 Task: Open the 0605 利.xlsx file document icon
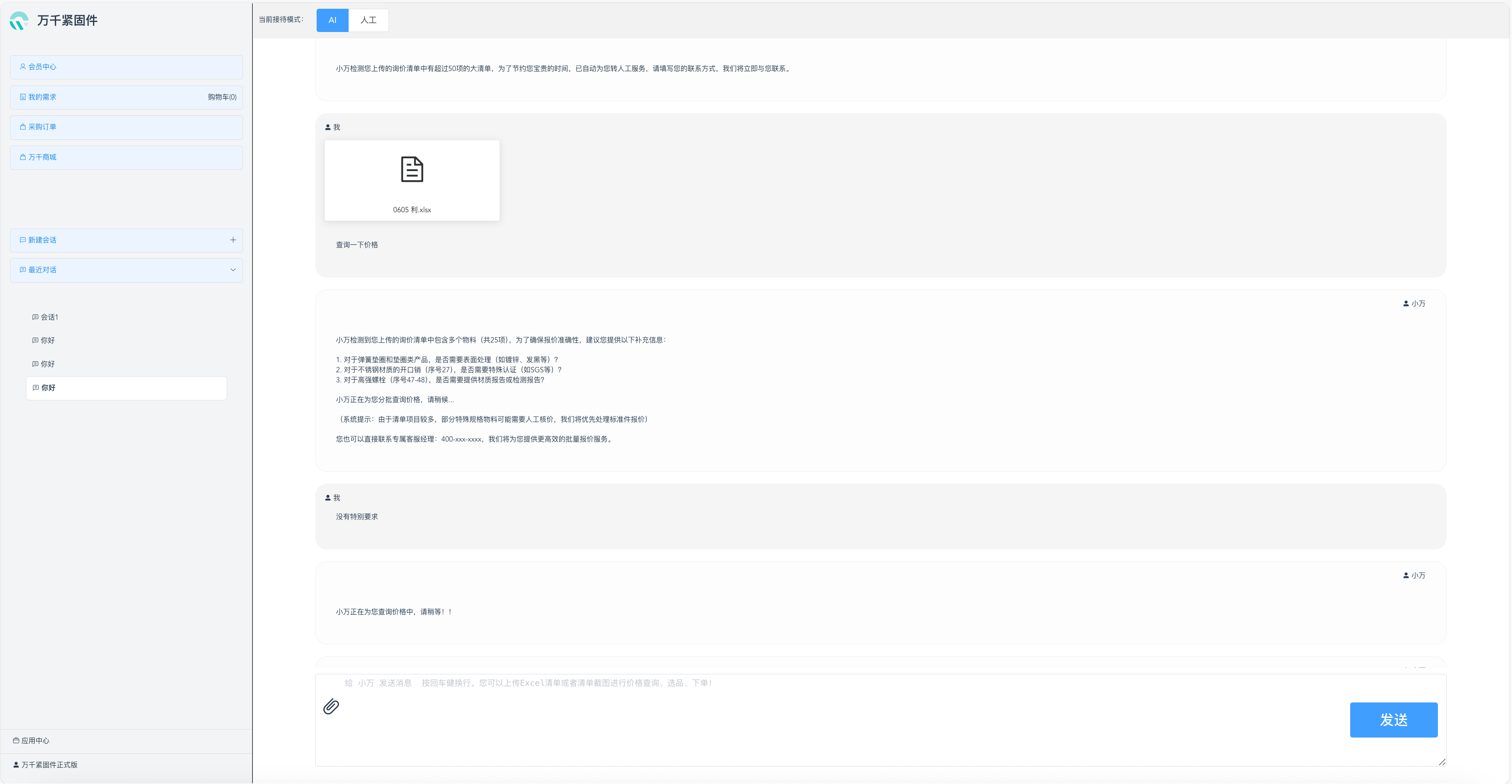(x=411, y=170)
